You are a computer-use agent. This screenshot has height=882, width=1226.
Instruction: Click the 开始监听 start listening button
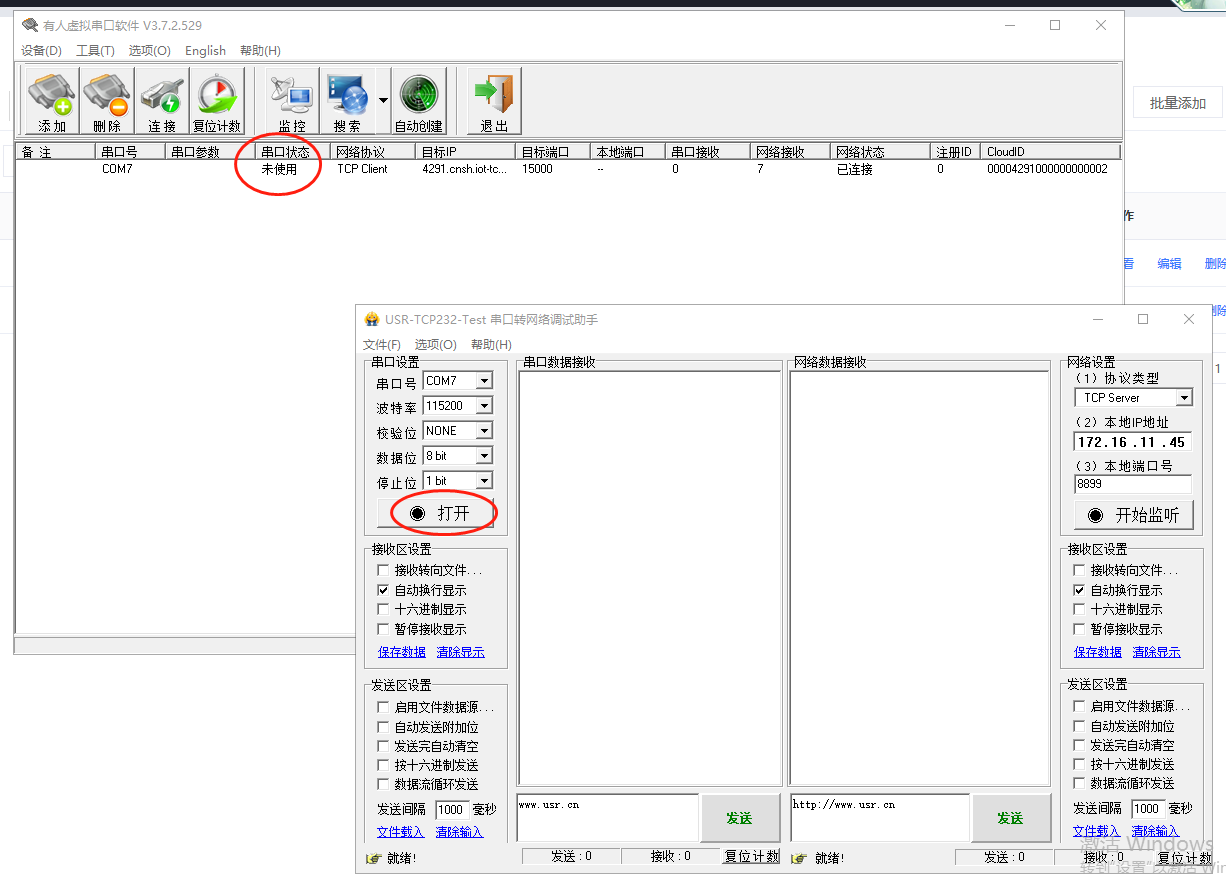point(1132,515)
